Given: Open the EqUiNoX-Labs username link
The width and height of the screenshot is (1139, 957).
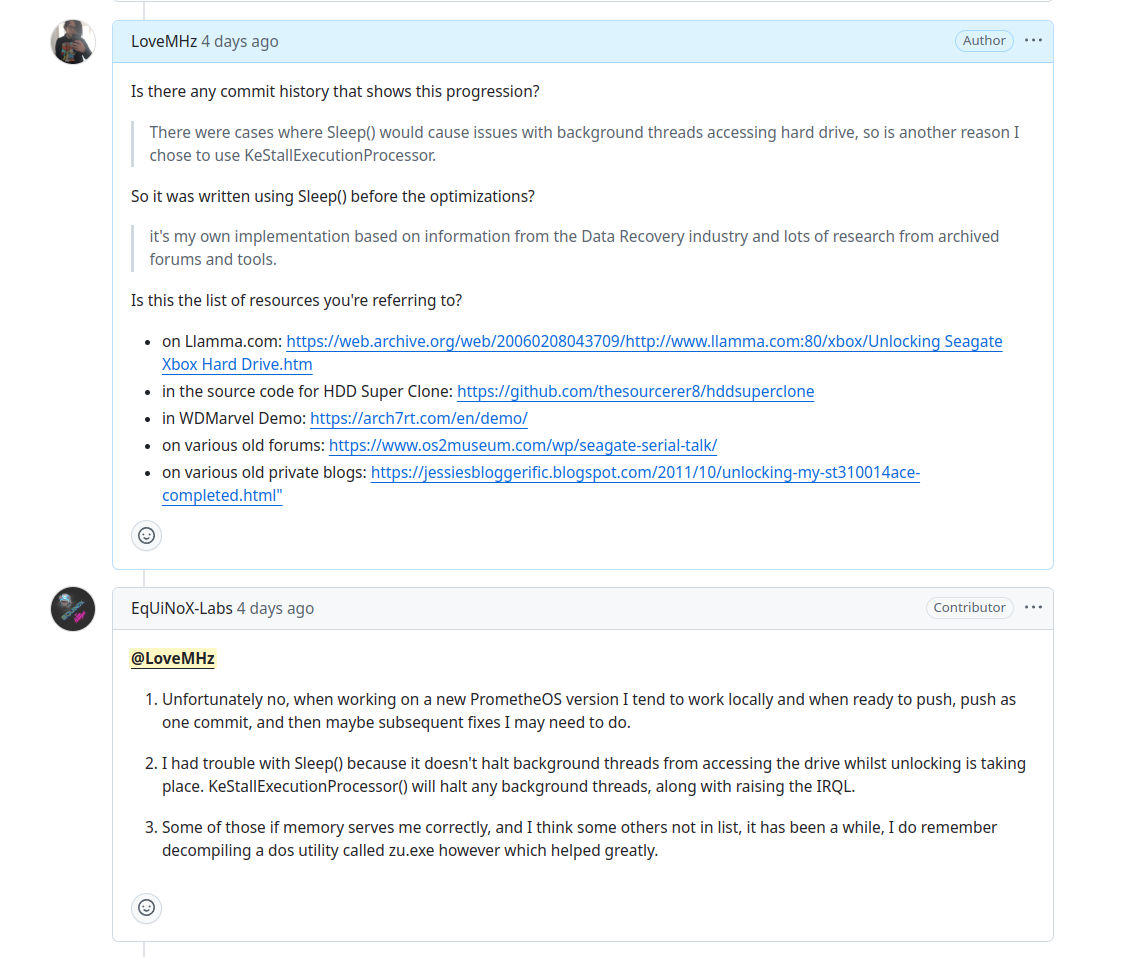Looking at the screenshot, I should pyautogui.click(x=182, y=608).
